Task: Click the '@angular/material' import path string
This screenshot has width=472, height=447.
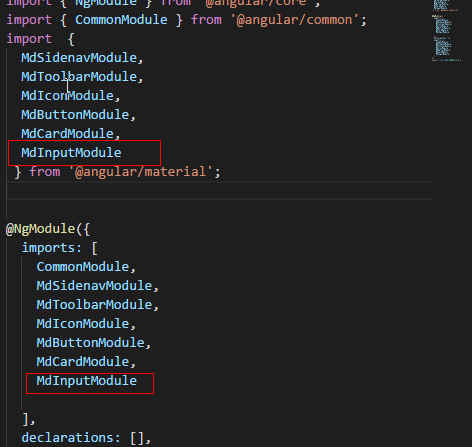Action: (x=141, y=172)
